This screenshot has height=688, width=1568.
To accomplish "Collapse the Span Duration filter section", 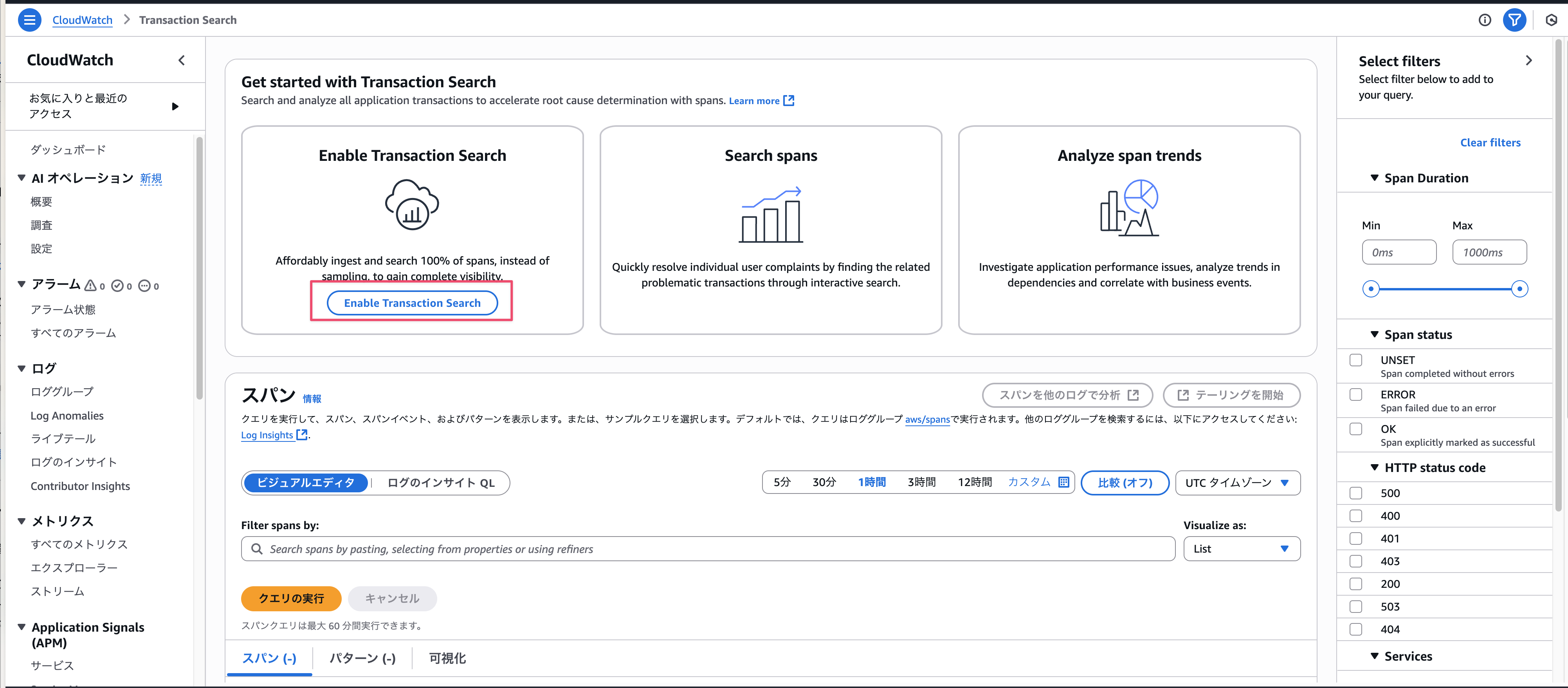I will pyautogui.click(x=1374, y=178).
